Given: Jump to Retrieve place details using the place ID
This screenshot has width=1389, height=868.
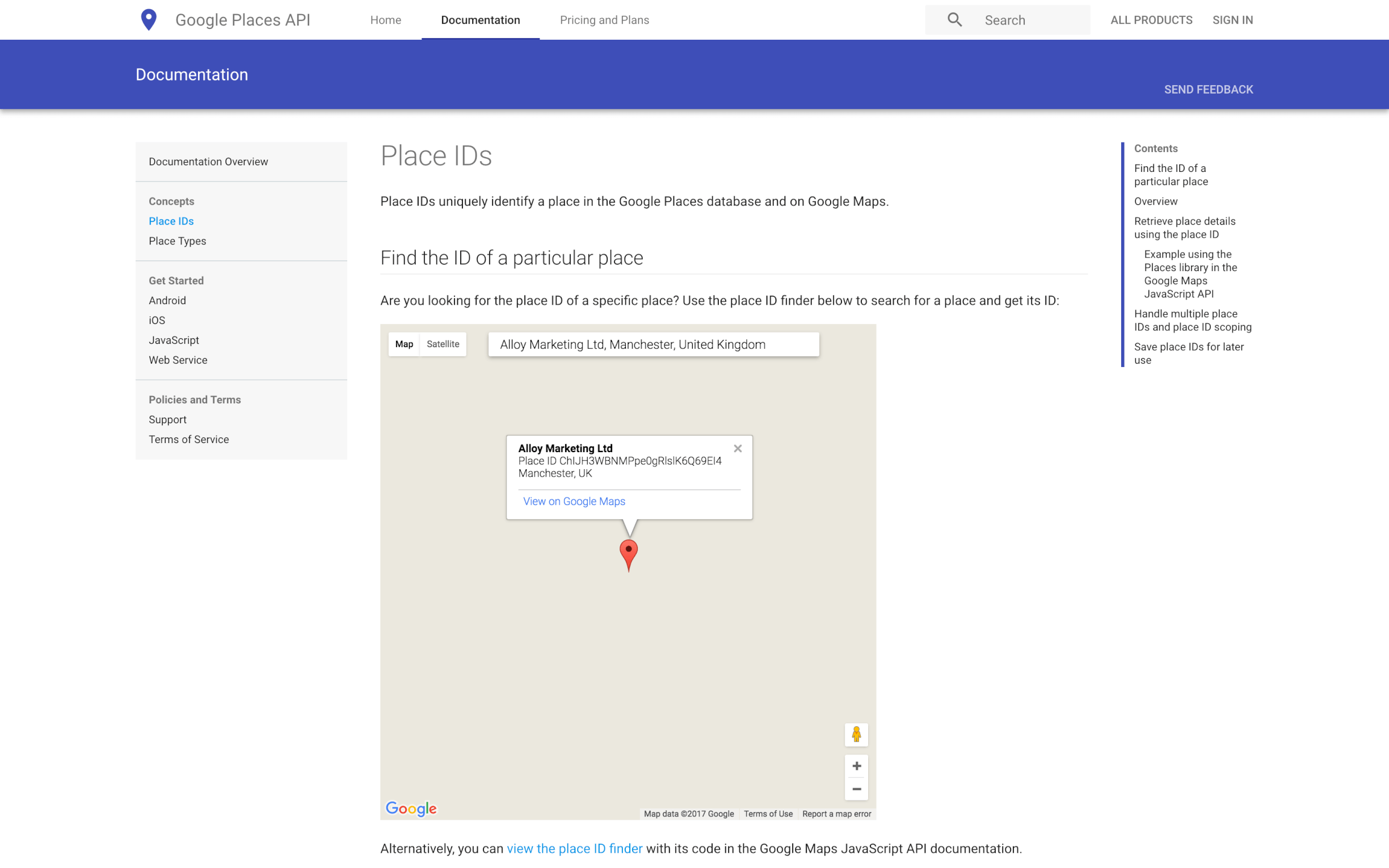Looking at the screenshot, I should coord(1185,228).
